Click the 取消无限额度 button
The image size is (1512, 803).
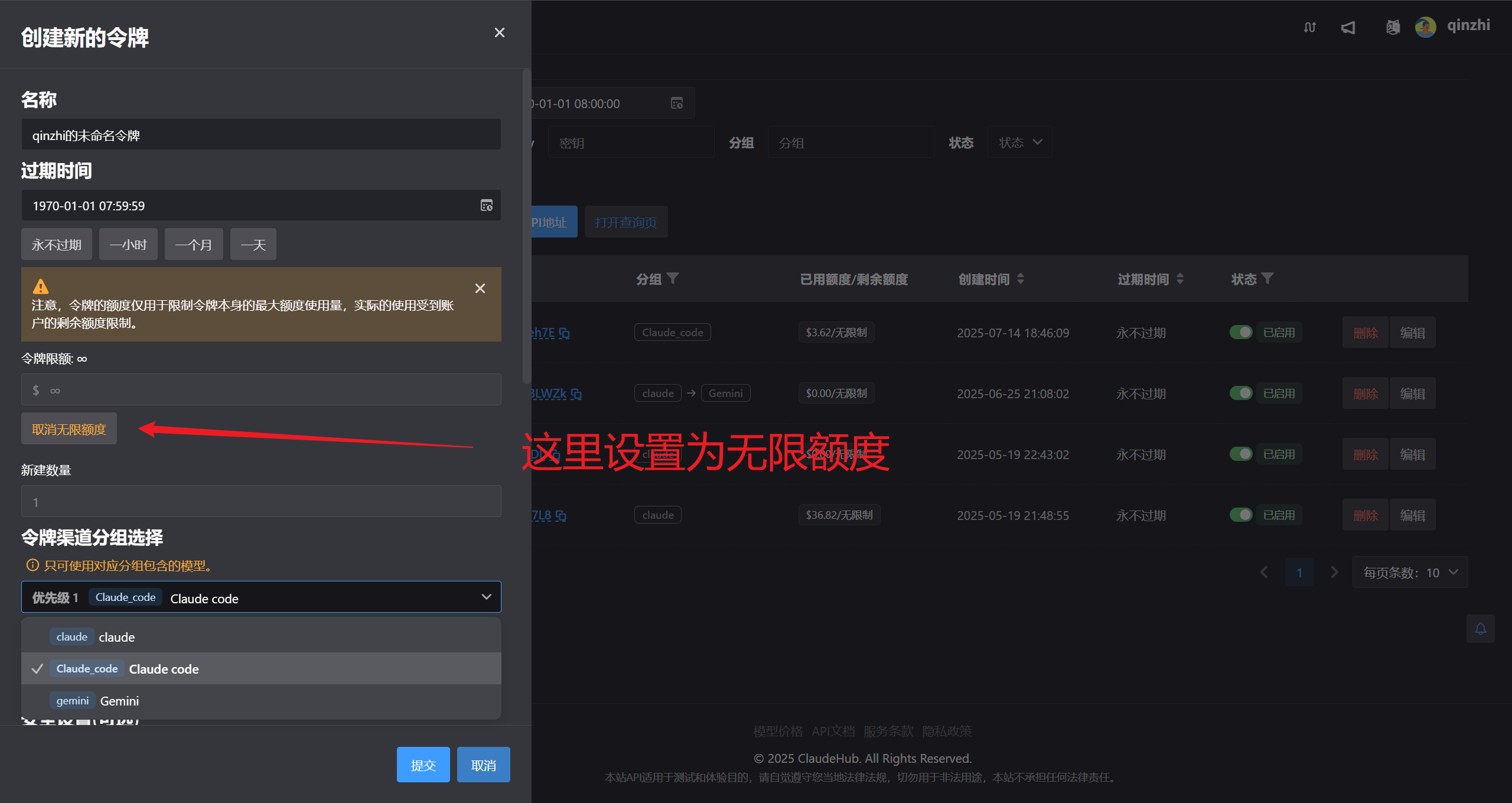tap(69, 428)
